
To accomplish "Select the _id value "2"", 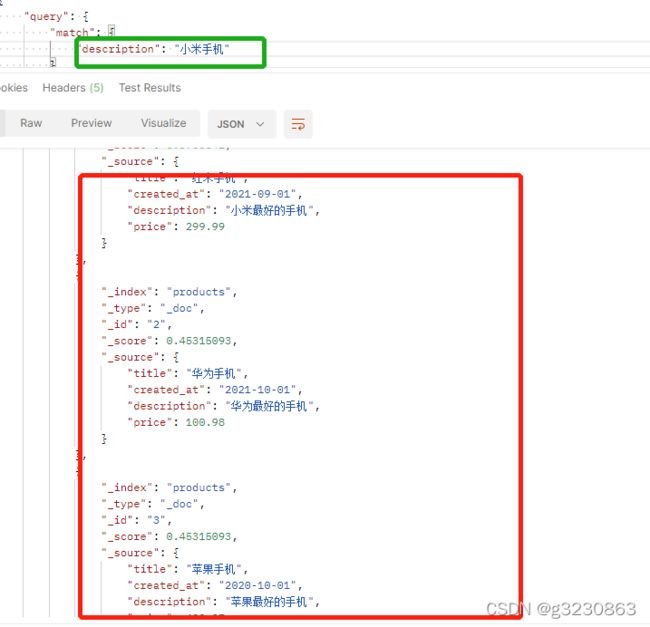I will click(156, 324).
